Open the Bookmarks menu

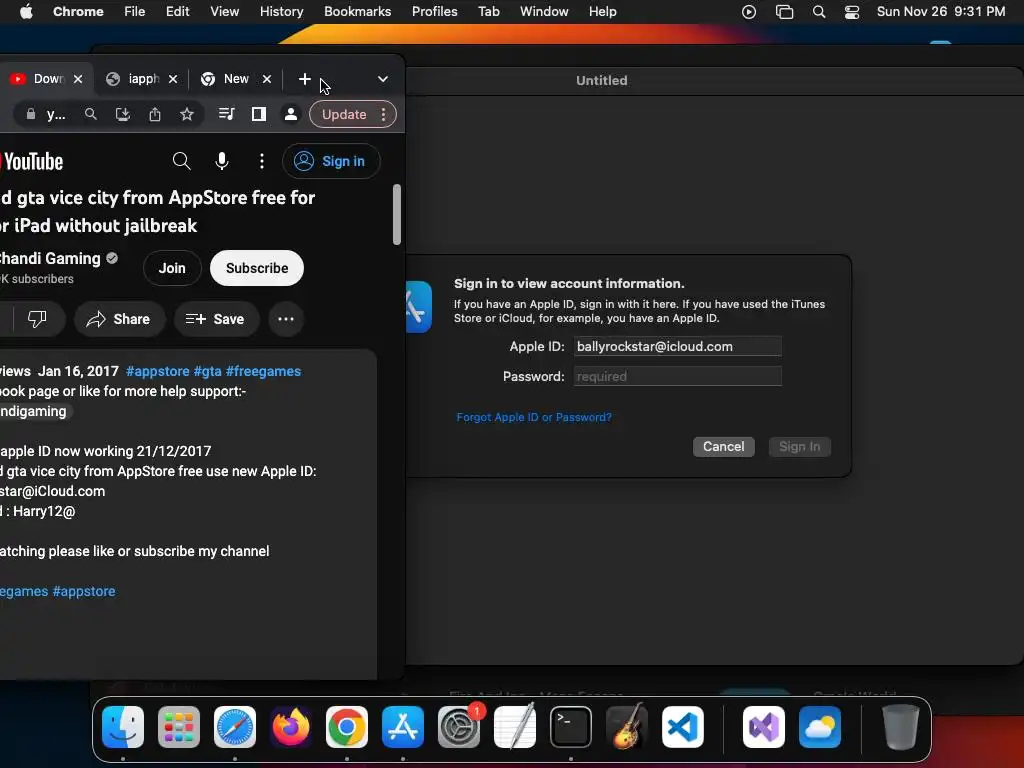357,11
